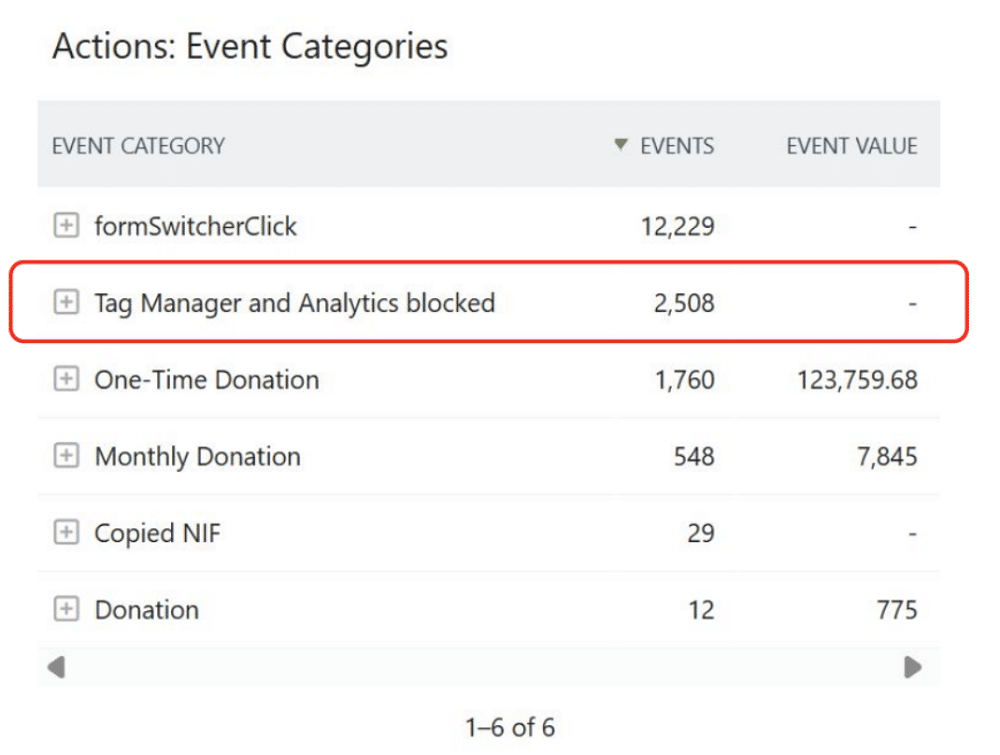Click the plus icon next to Donation
Screen dimensions: 1000x755
click(66, 610)
